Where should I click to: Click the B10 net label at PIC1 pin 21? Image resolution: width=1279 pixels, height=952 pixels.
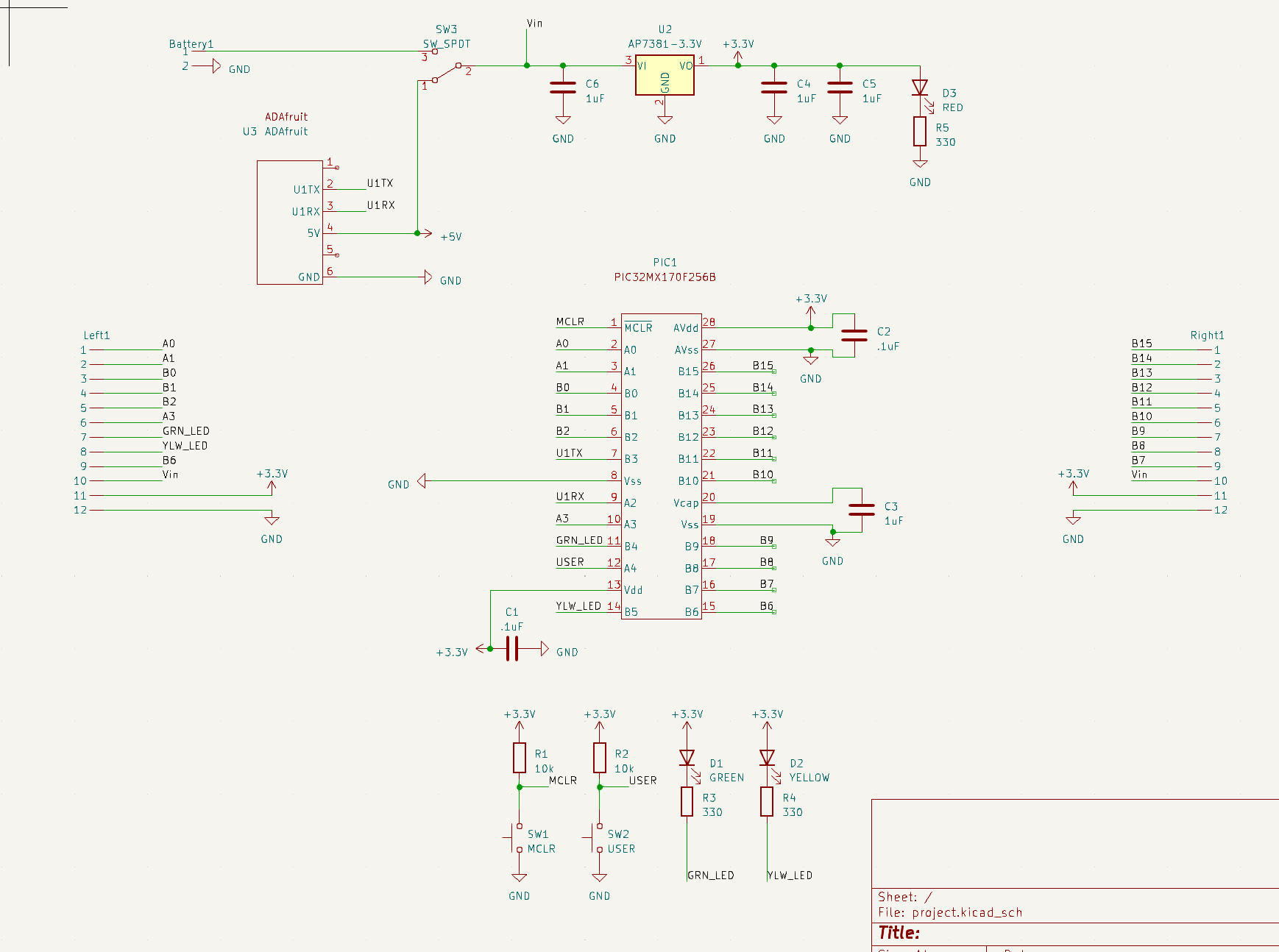tap(763, 475)
